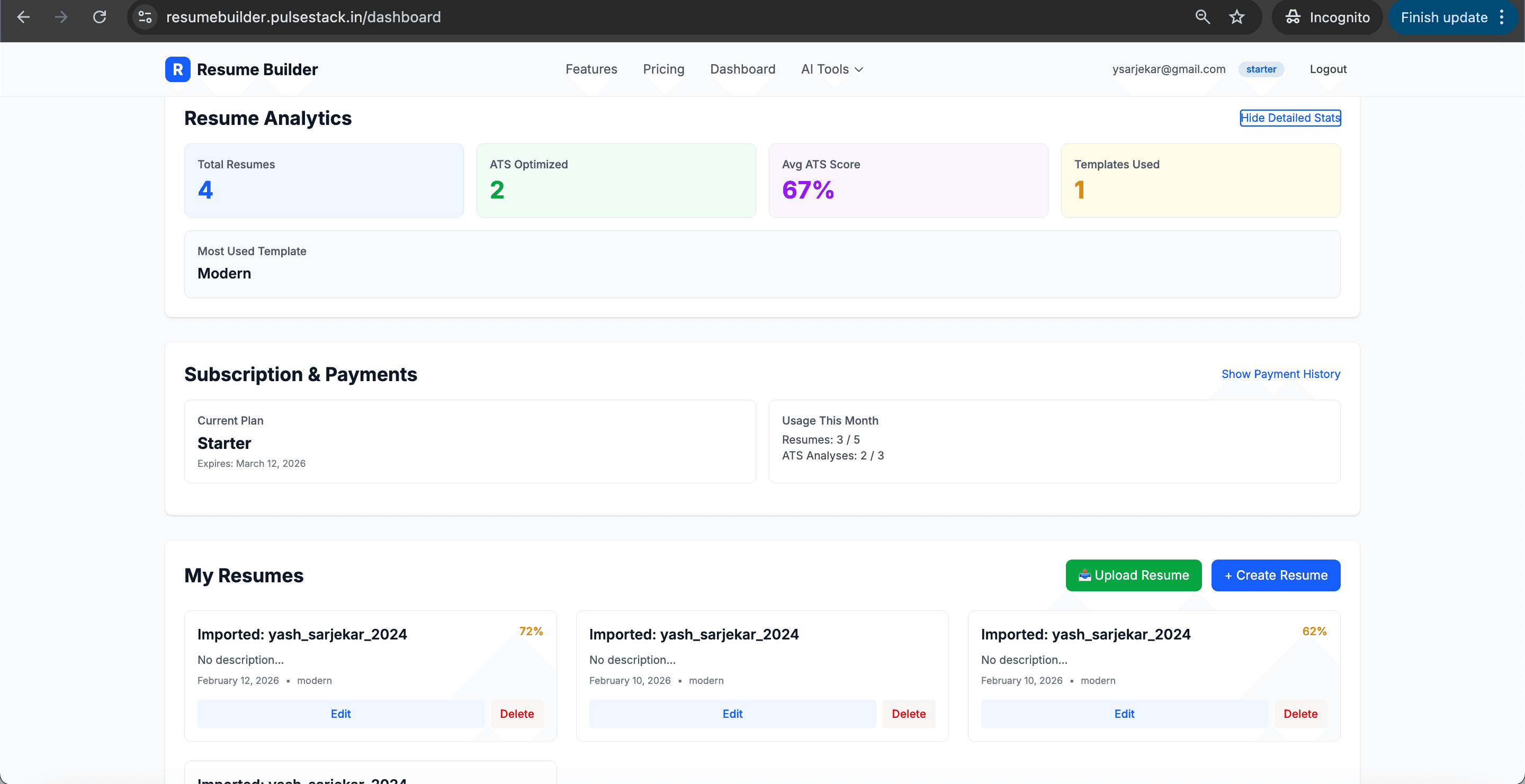Click the forward navigation chevron

coord(61,16)
